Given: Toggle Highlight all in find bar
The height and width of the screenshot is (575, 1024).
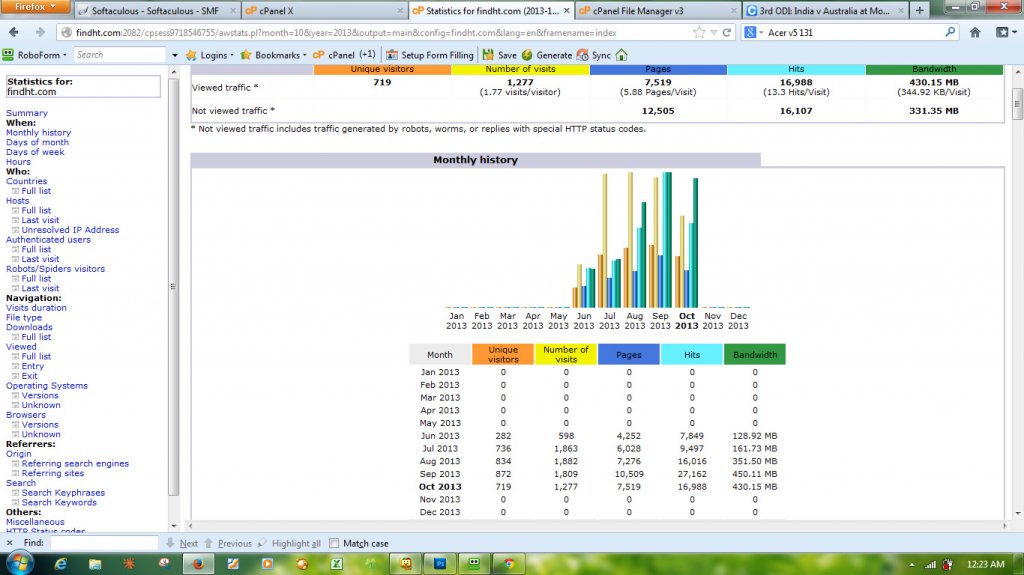Looking at the screenshot, I should (289, 543).
